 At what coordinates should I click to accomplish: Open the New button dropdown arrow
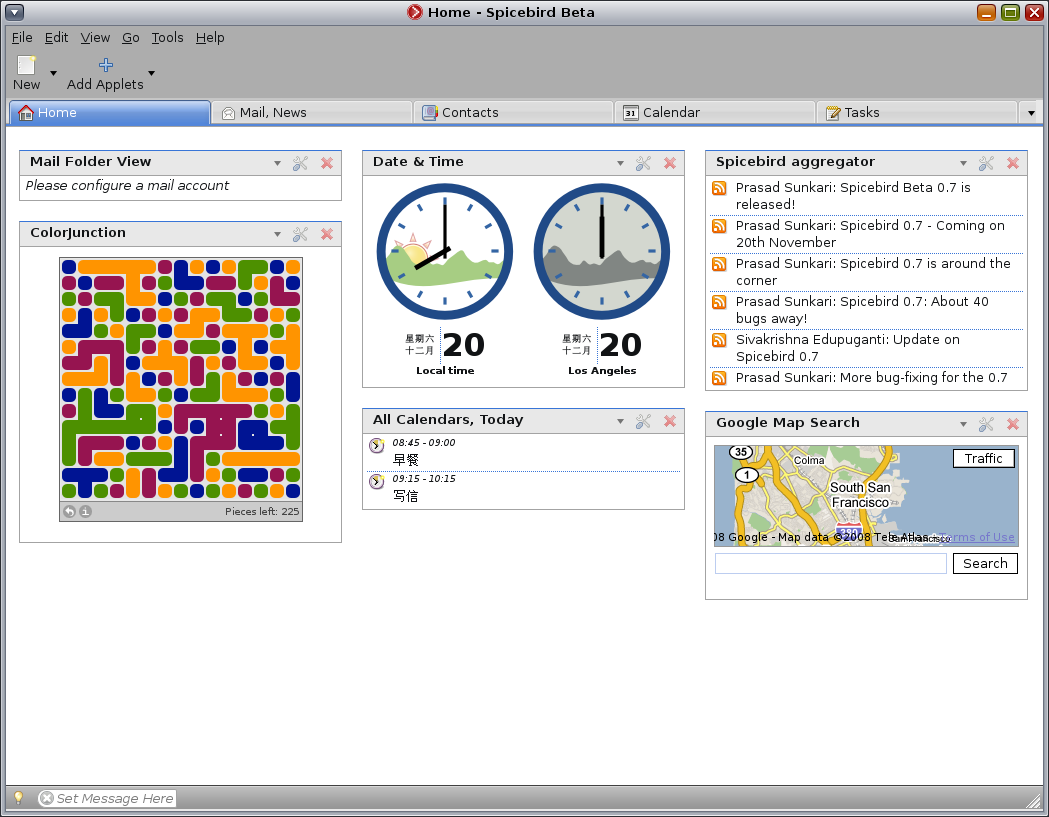[54, 73]
